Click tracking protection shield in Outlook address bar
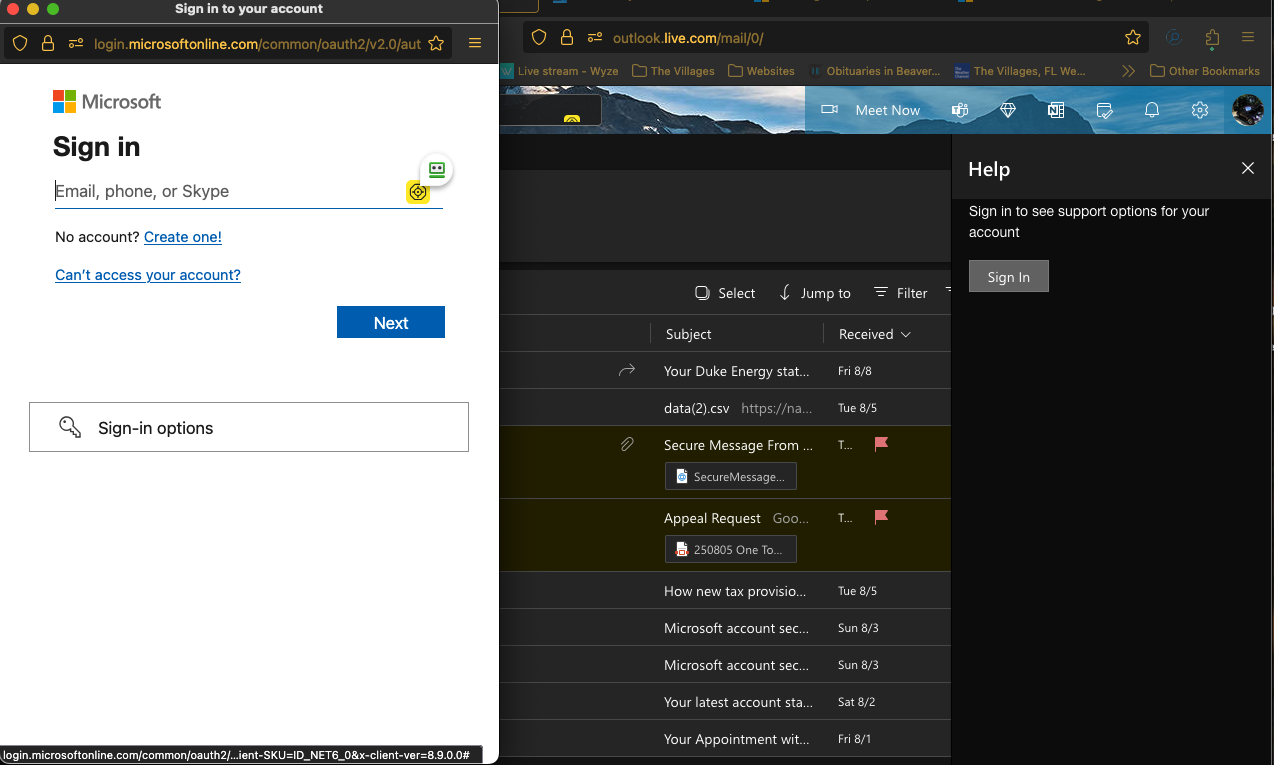Image resolution: width=1274 pixels, height=765 pixels. 539,37
